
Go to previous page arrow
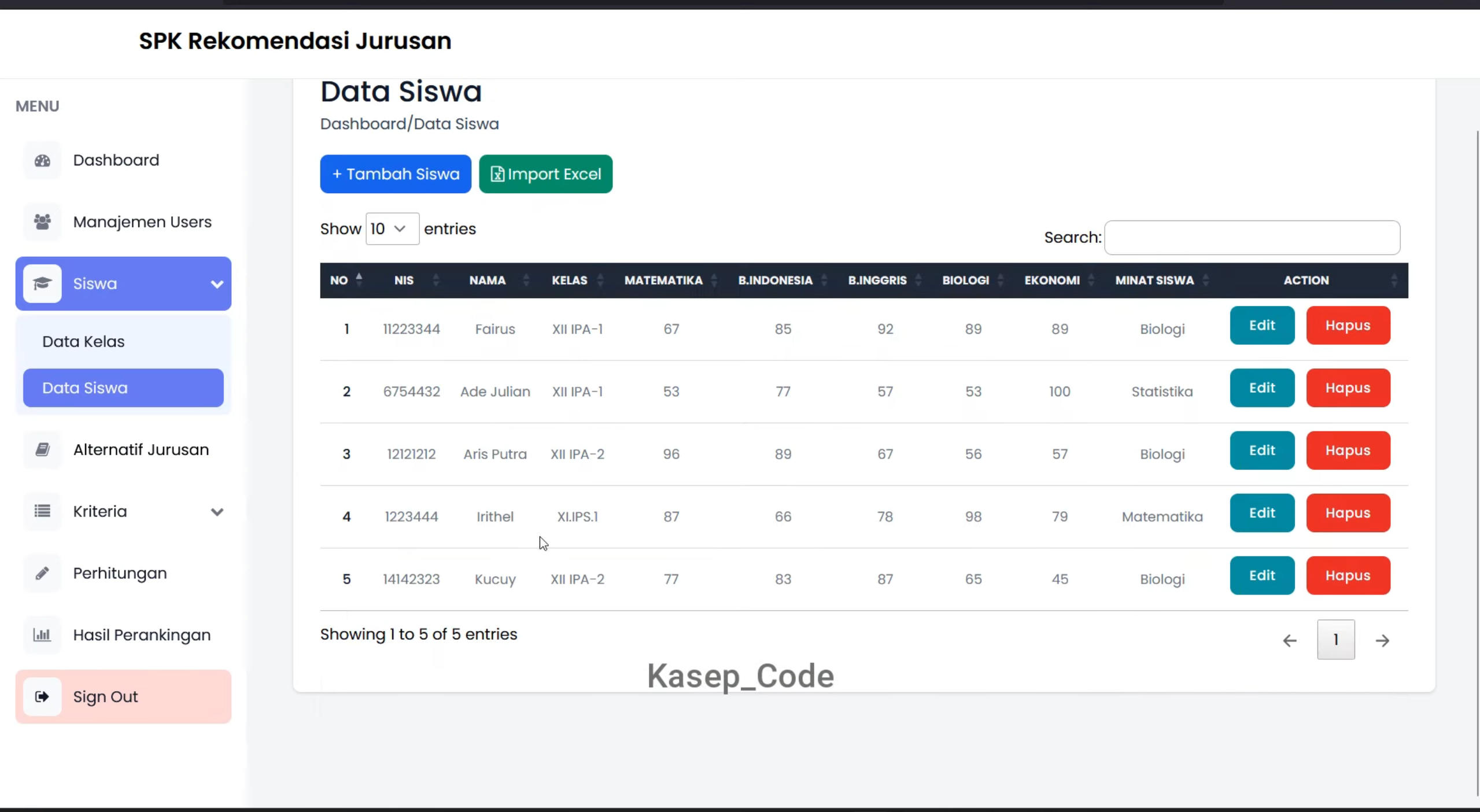point(1290,640)
